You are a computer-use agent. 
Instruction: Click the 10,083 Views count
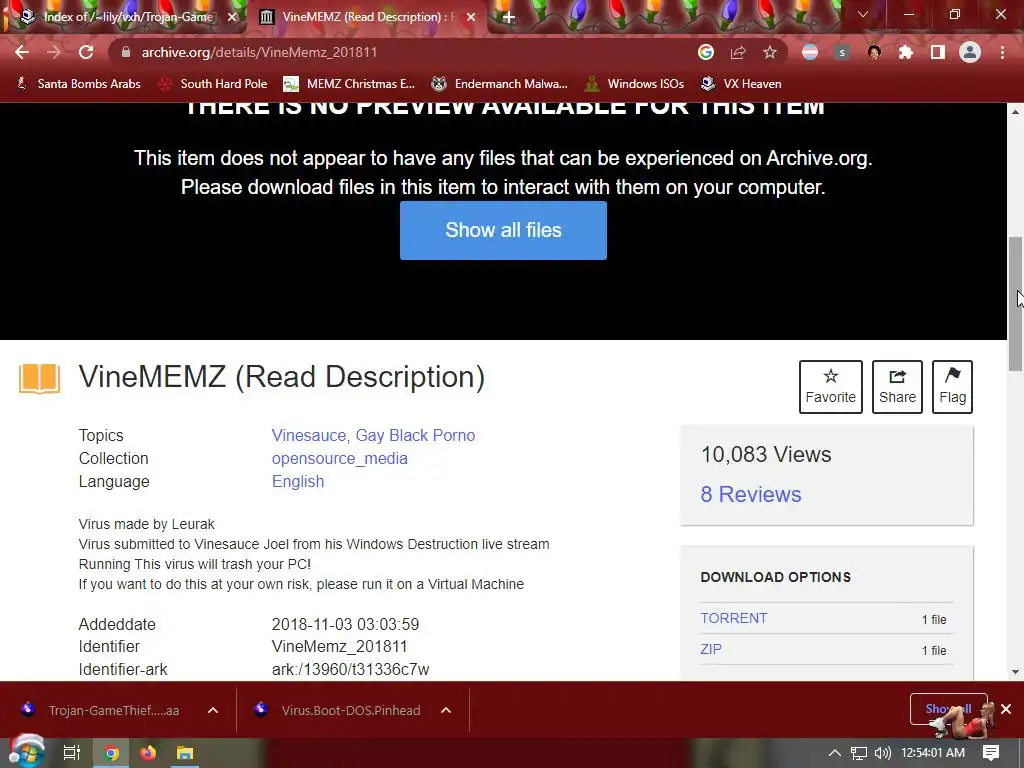point(765,455)
